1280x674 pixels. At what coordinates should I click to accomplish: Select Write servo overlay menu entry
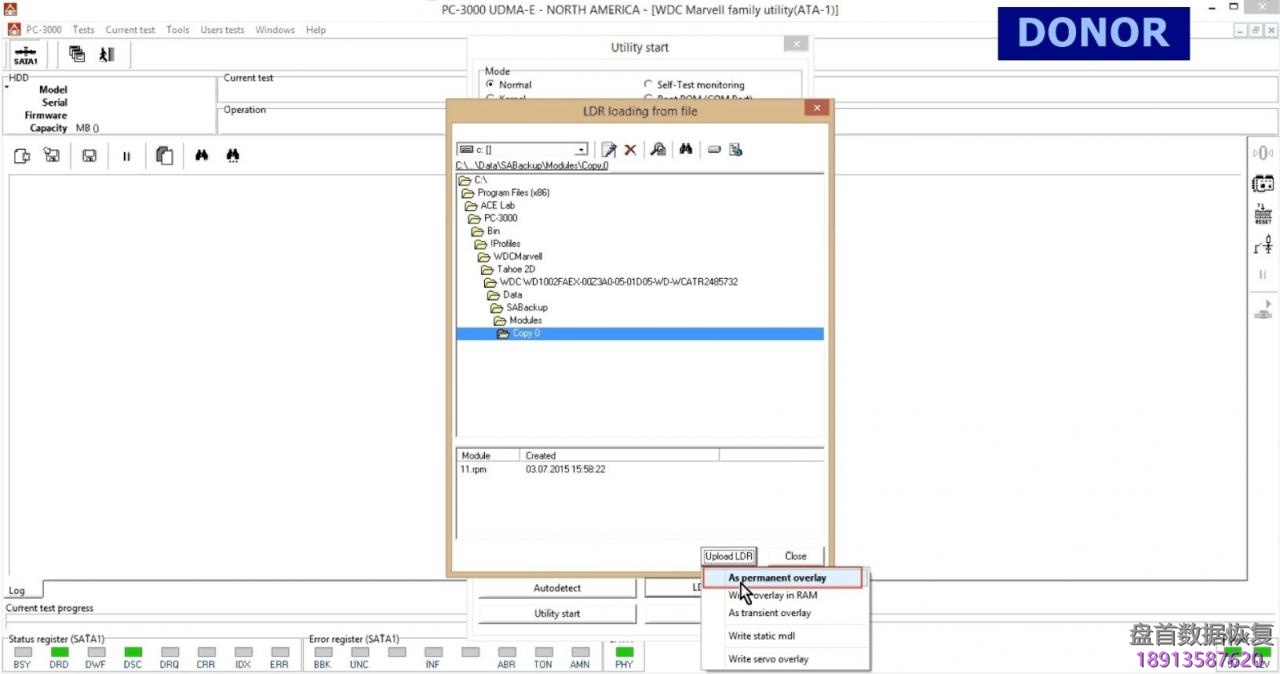(x=768, y=659)
